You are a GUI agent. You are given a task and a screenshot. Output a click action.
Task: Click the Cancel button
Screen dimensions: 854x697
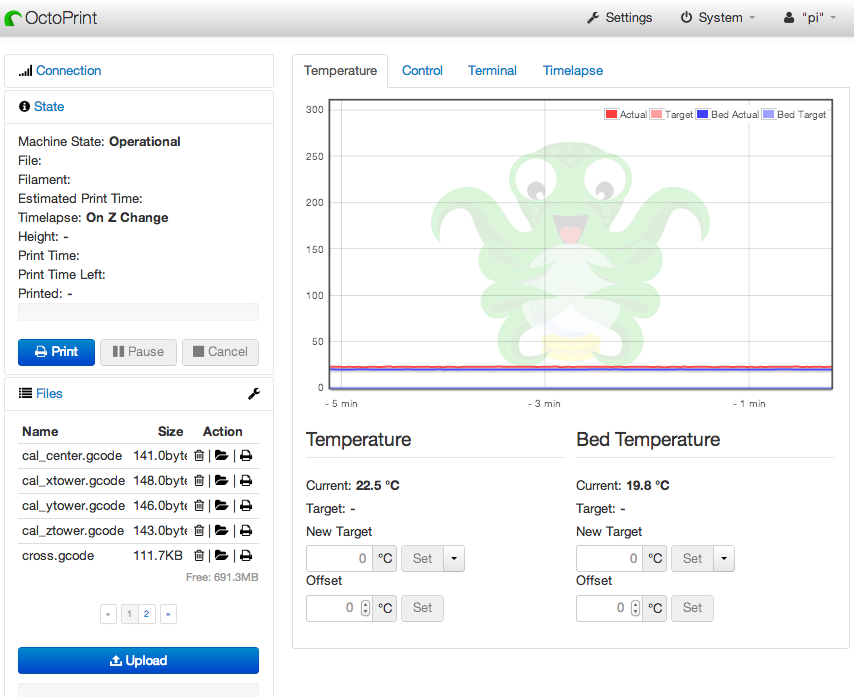(221, 352)
